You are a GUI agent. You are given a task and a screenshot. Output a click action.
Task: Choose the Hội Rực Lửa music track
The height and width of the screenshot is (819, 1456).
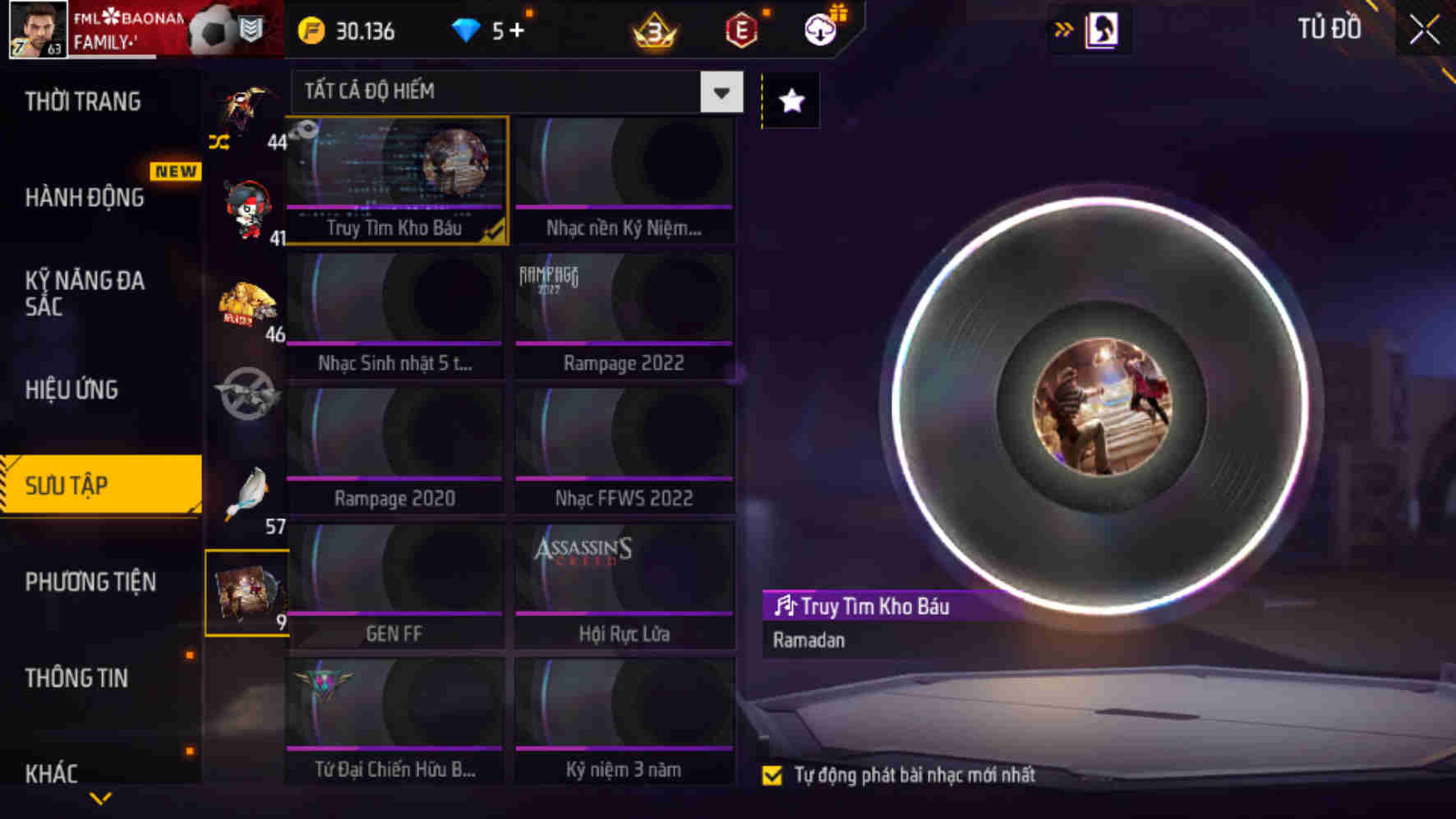coord(624,587)
